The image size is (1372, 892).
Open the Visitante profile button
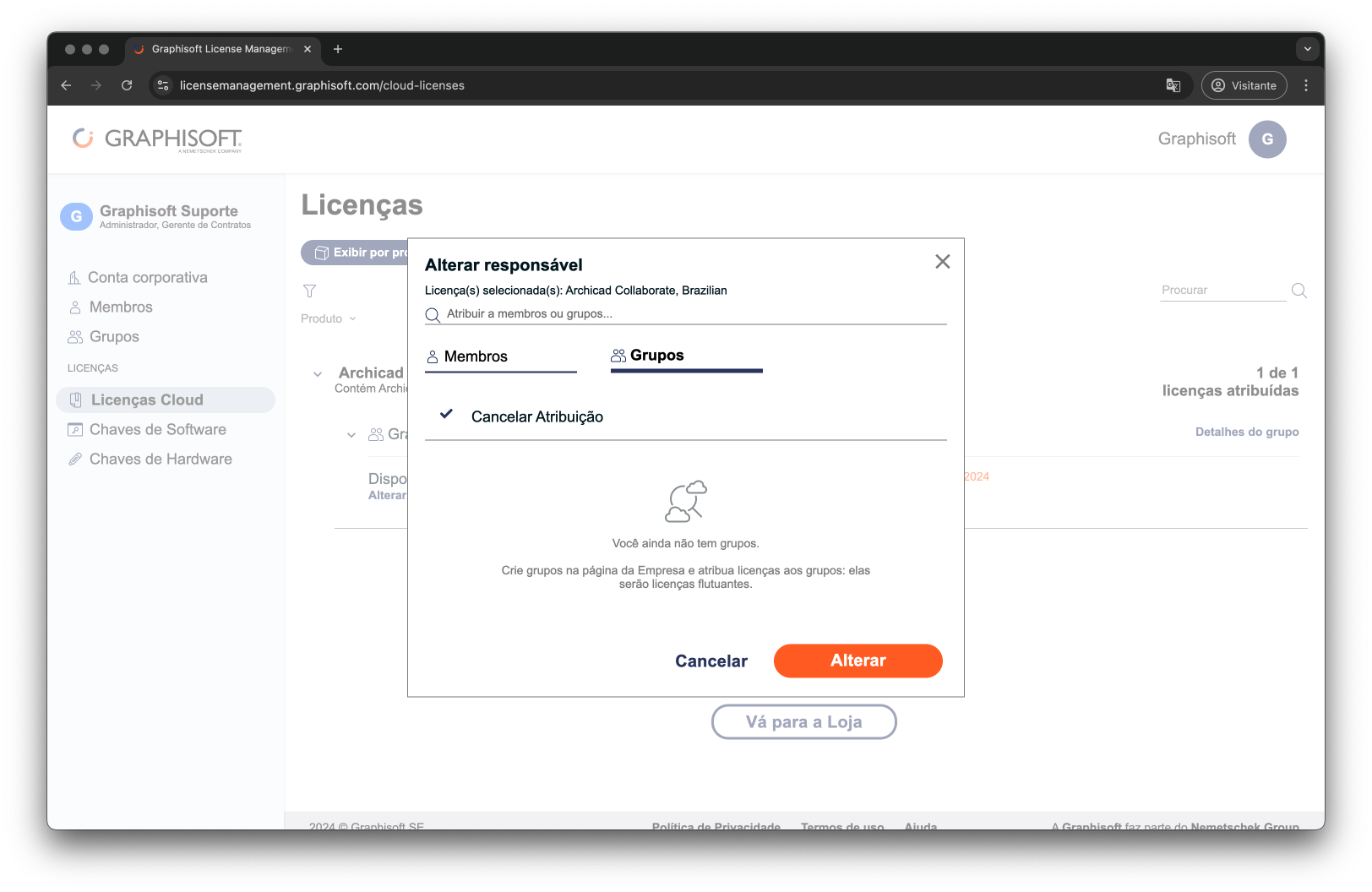tap(1244, 85)
